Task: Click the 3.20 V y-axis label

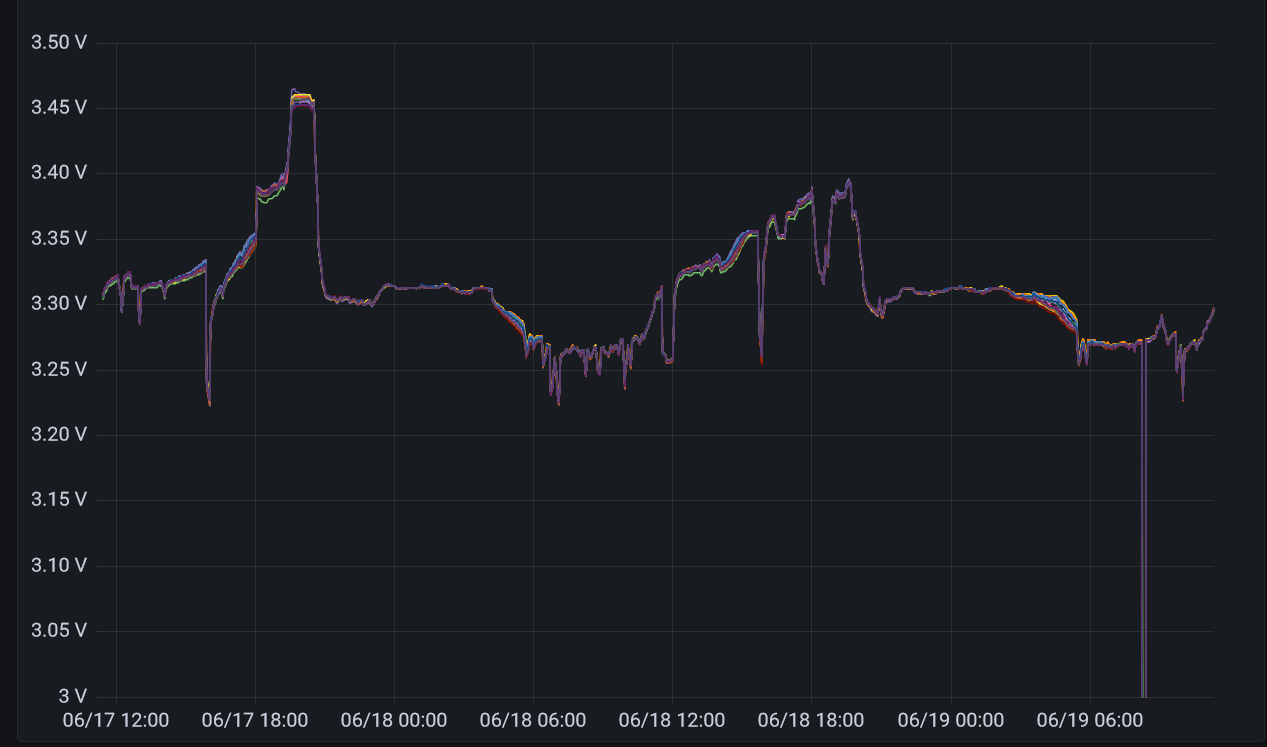Action: (x=59, y=434)
